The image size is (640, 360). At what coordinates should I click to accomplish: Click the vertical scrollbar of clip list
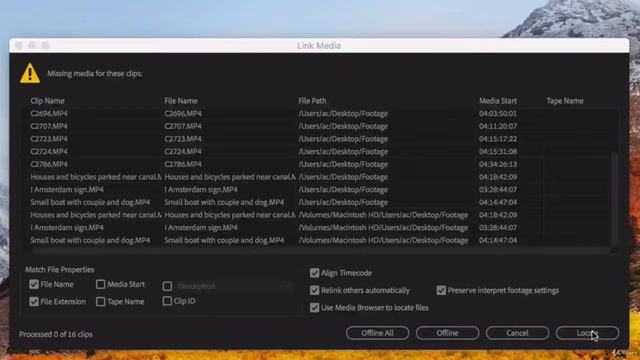click(614, 198)
